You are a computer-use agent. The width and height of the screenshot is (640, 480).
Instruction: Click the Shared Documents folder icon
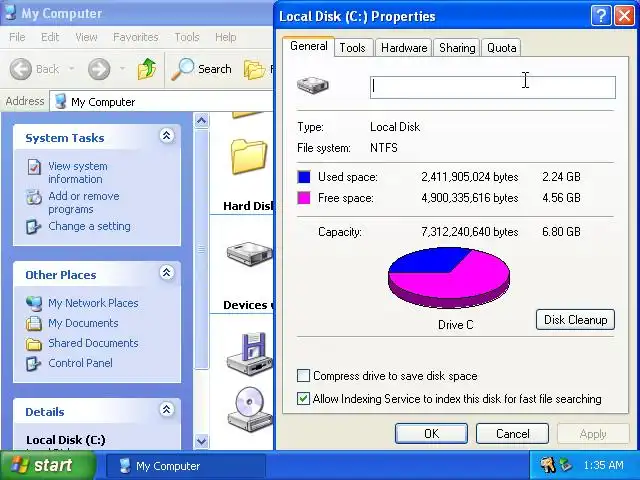click(34, 344)
